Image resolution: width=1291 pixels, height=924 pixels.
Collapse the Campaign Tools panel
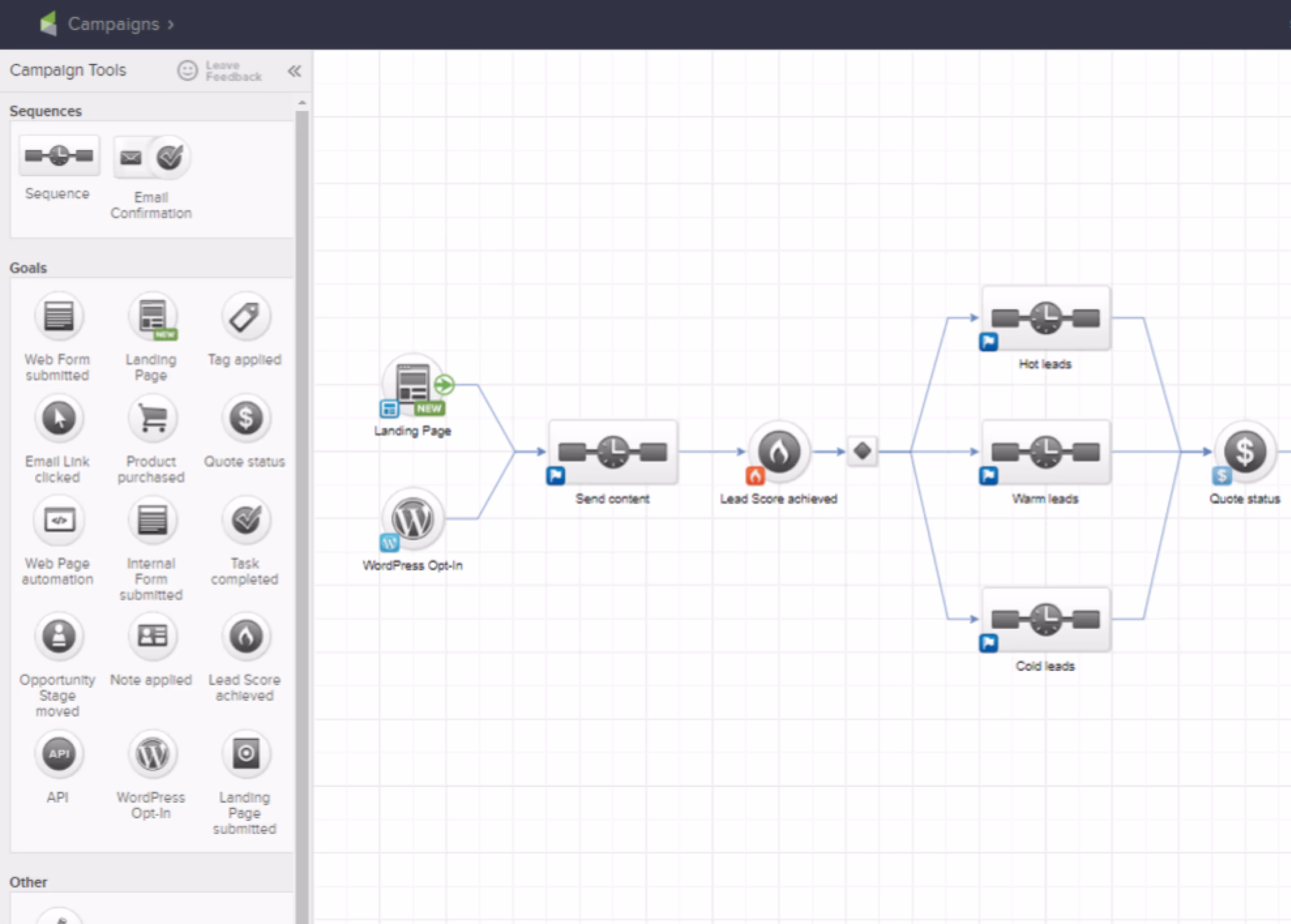[x=294, y=71]
